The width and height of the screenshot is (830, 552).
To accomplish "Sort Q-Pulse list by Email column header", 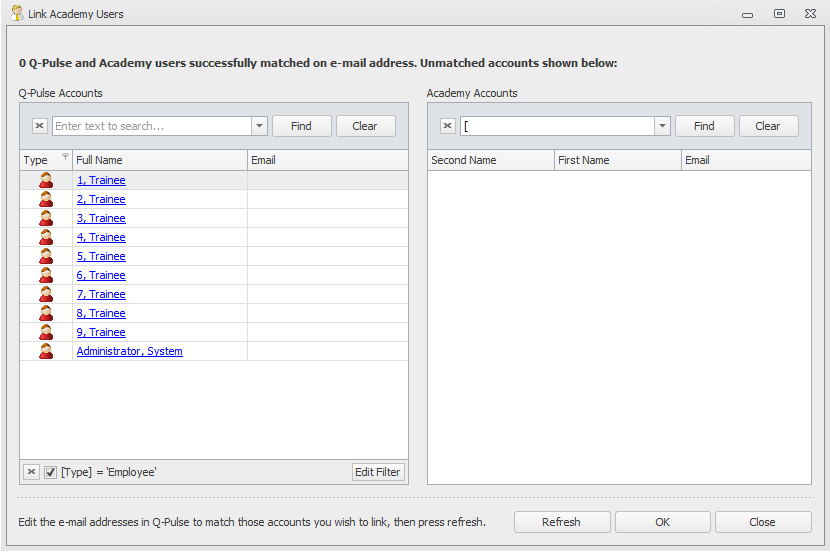I will point(328,160).
